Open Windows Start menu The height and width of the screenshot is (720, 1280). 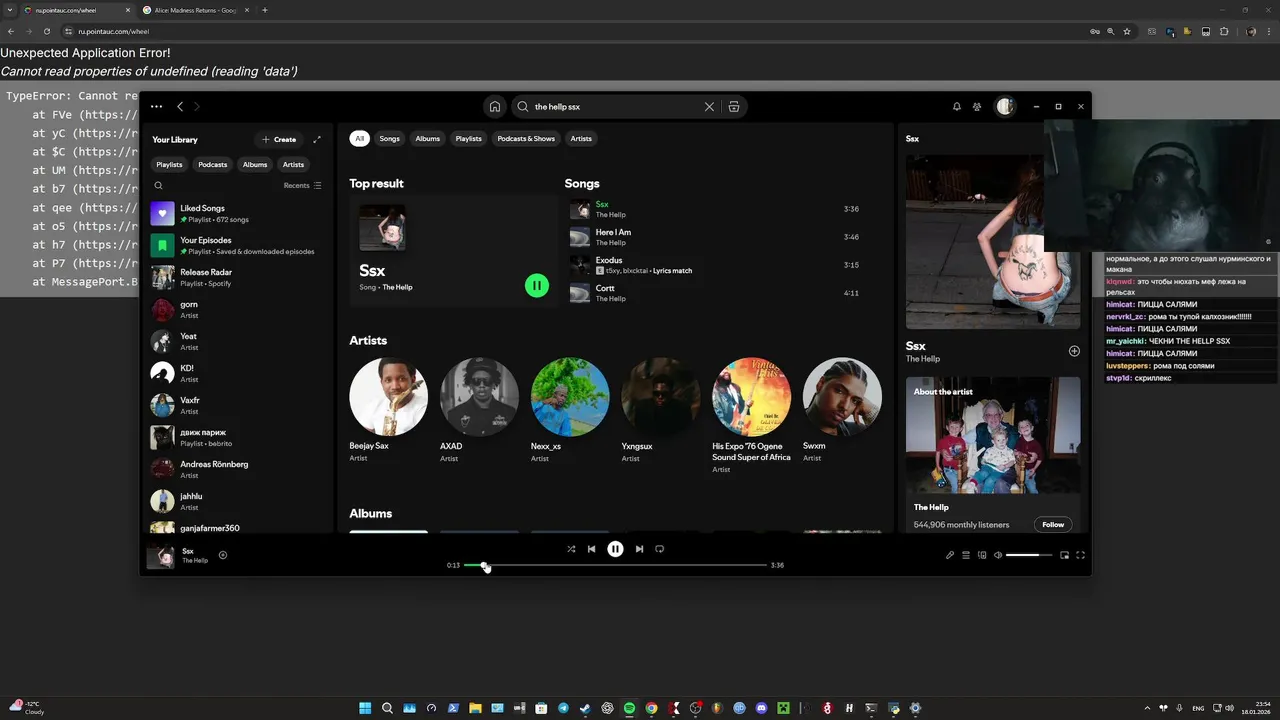(365, 708)
